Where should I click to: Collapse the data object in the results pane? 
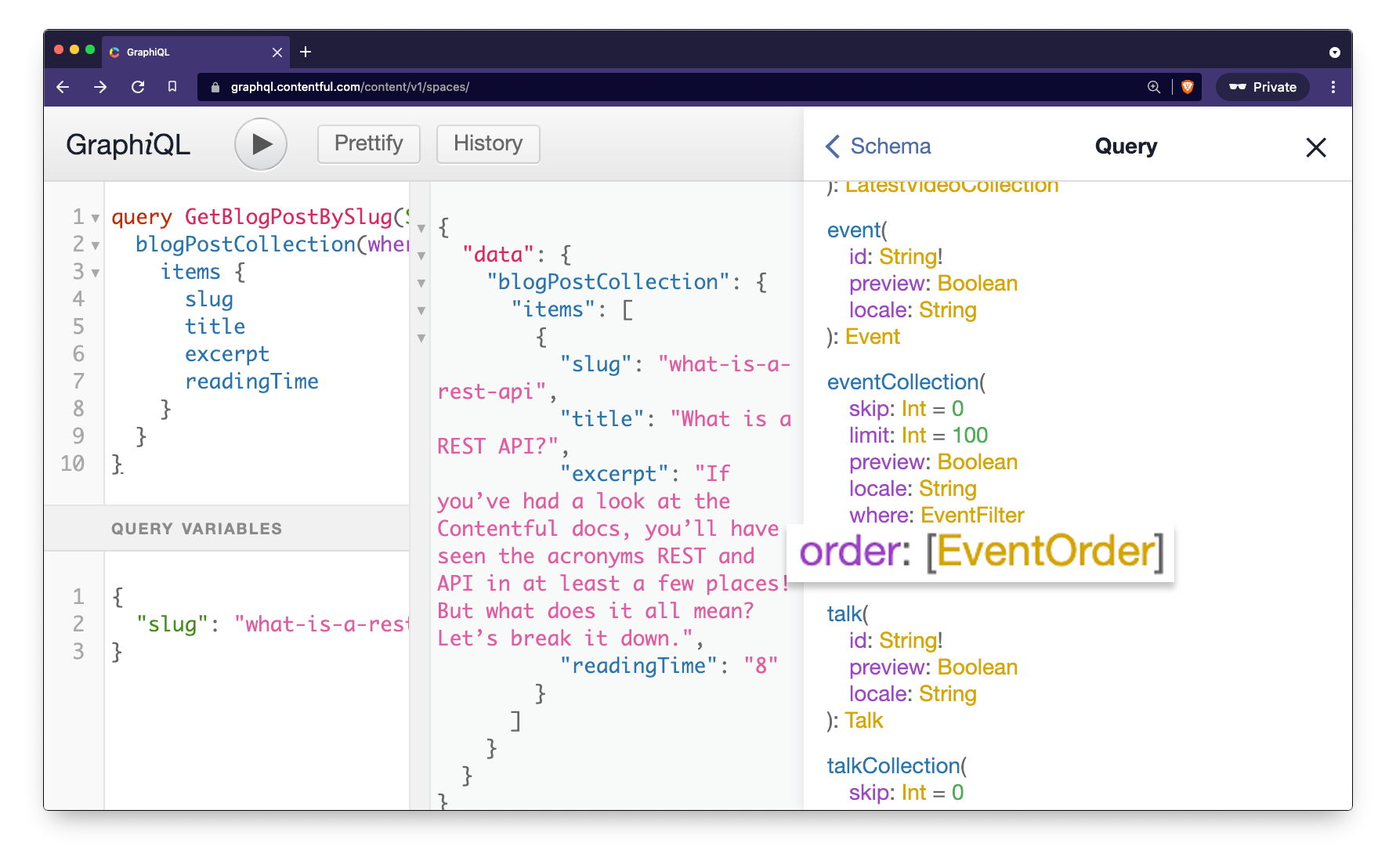click(421, 255)
